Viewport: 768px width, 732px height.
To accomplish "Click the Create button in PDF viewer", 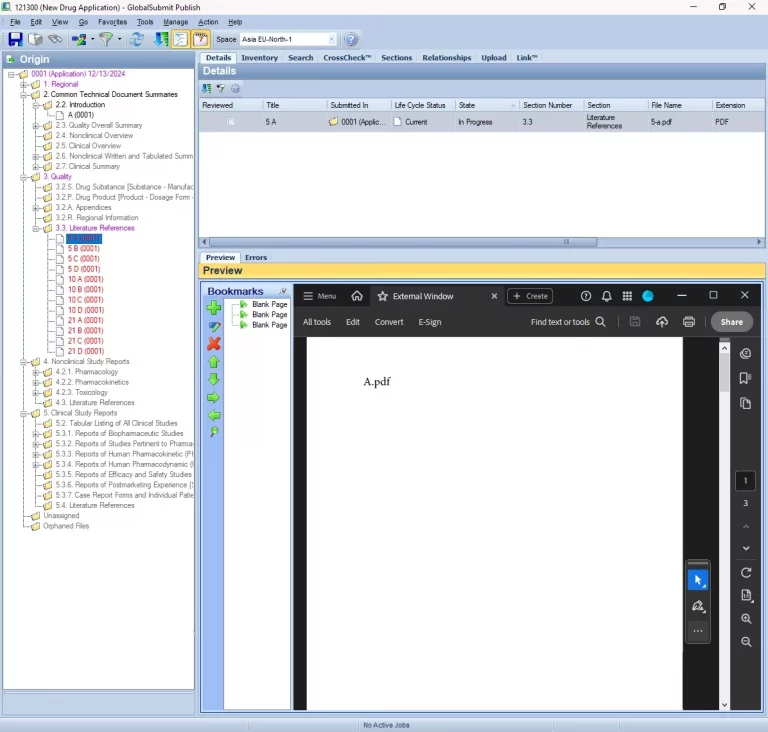I will 530,296.
